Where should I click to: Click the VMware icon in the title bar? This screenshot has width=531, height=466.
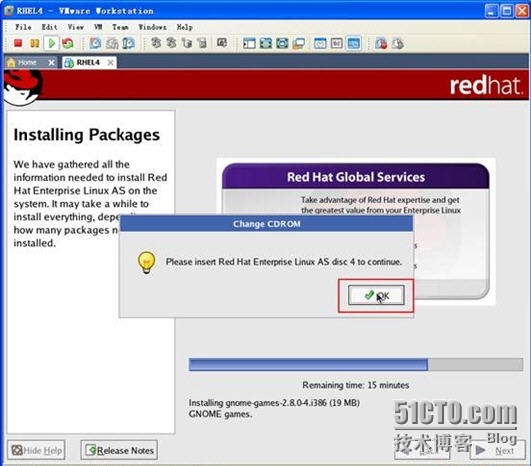coord(9,10)
